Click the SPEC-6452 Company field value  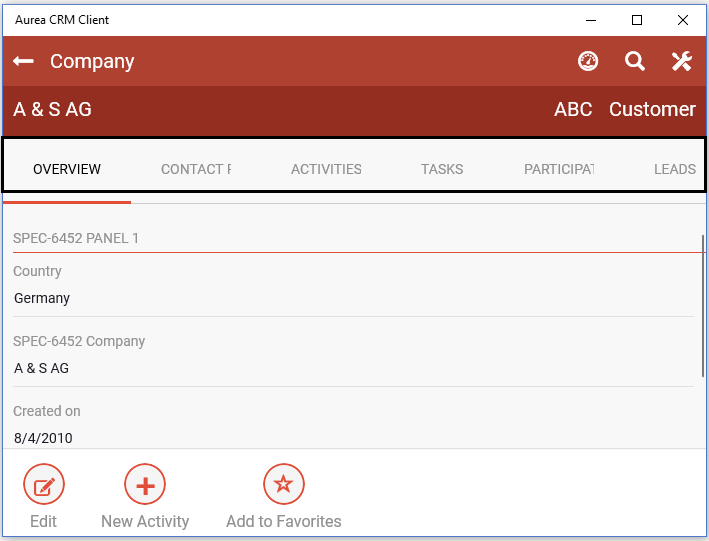click(42, 368)
